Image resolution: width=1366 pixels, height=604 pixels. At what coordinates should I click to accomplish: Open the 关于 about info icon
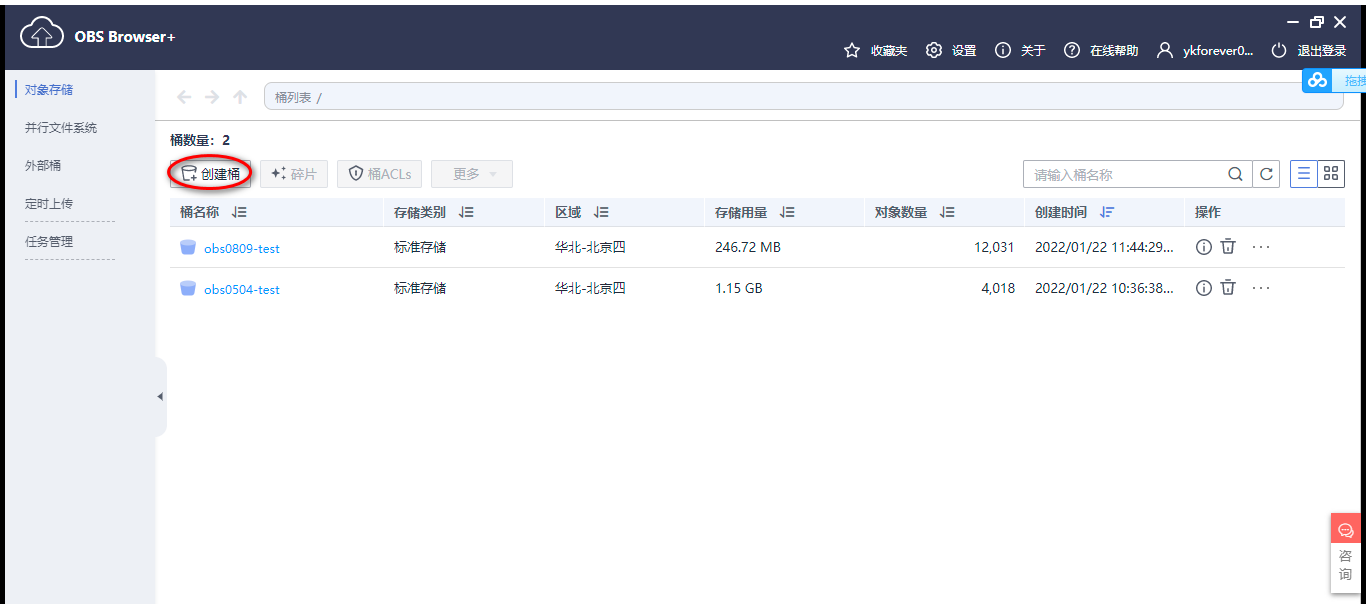[x=1003, y=50]
